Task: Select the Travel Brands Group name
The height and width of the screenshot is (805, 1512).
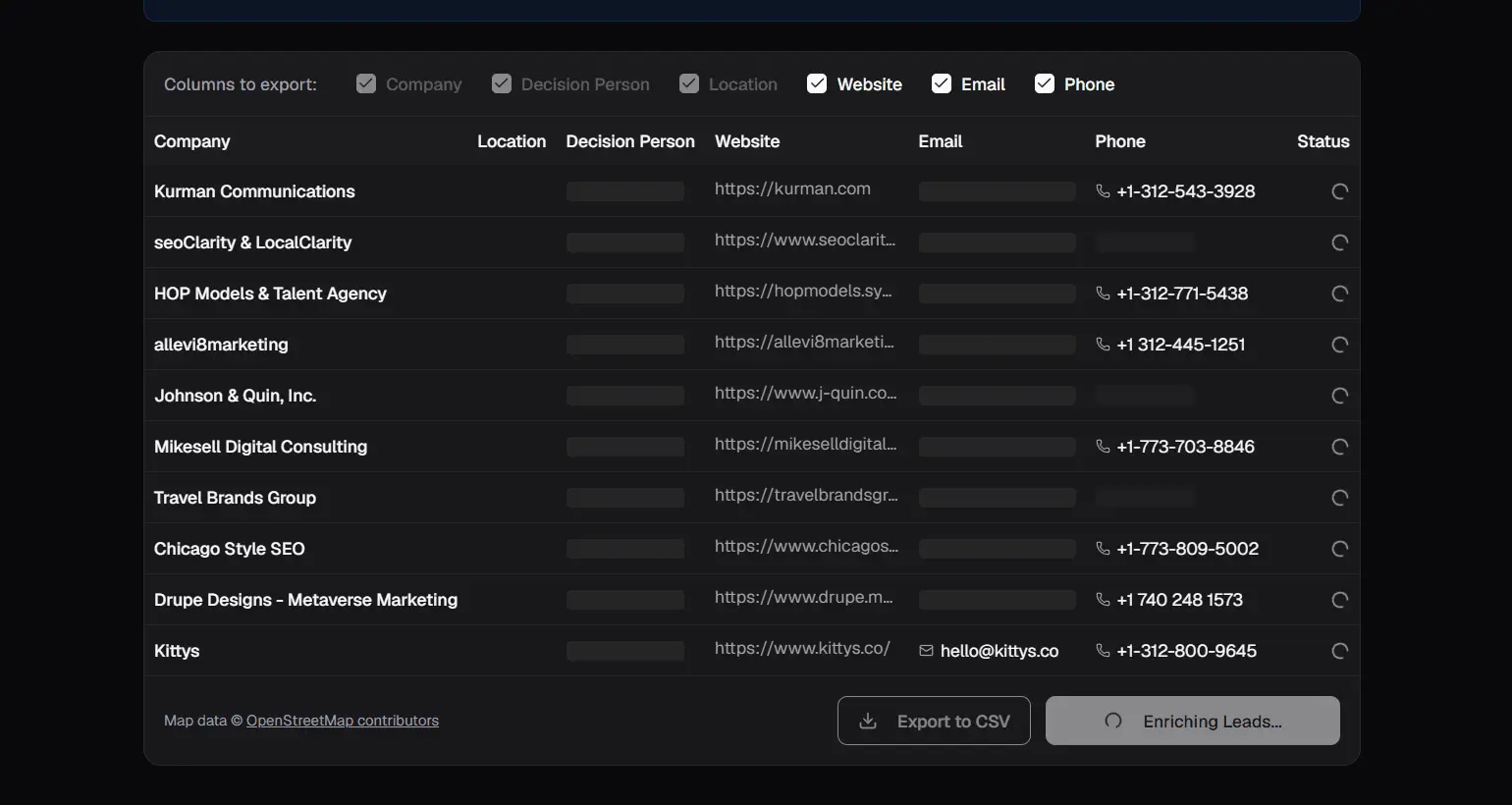Action: tap(235, 498)
